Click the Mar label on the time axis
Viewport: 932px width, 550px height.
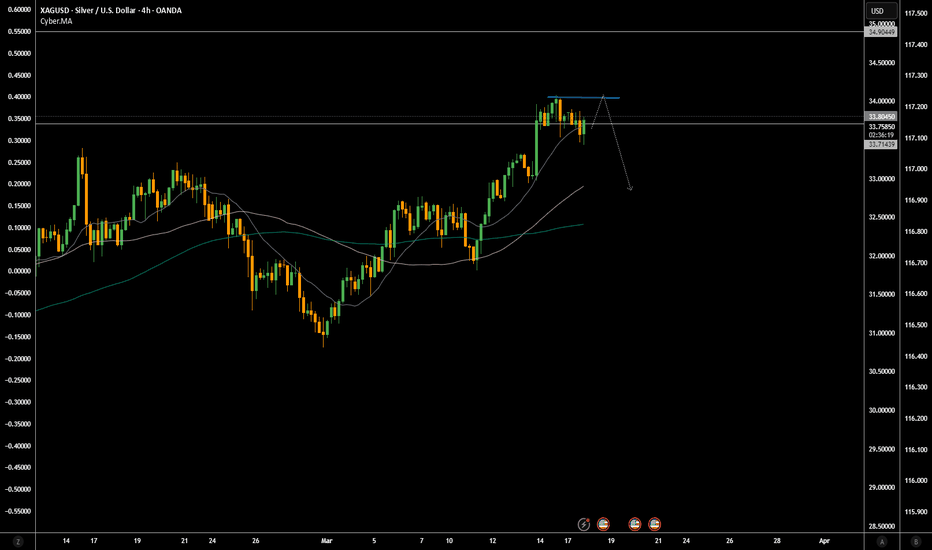coord(326,540)
